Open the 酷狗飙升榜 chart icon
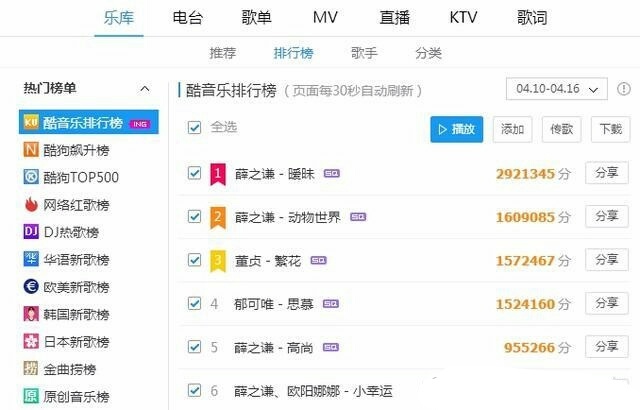Viewport: 640px width, 410px height. 31,150
